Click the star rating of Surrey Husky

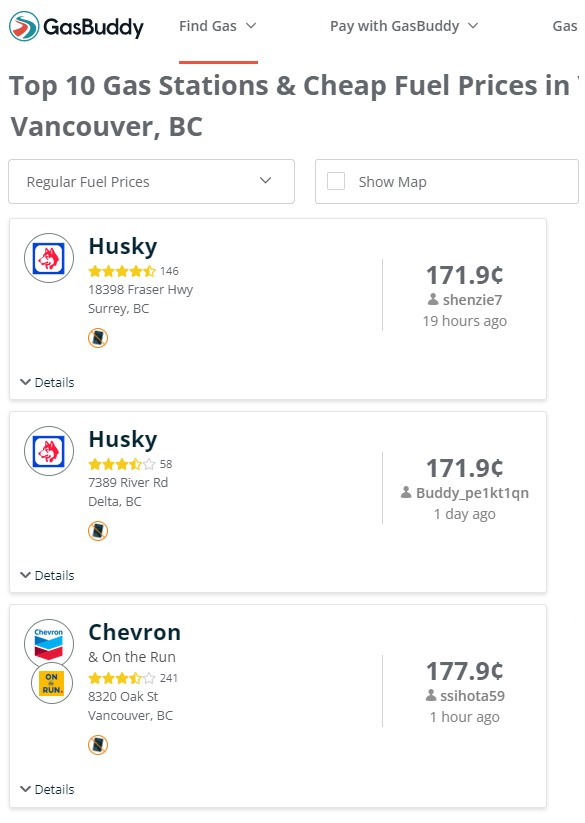pos(122,271)
